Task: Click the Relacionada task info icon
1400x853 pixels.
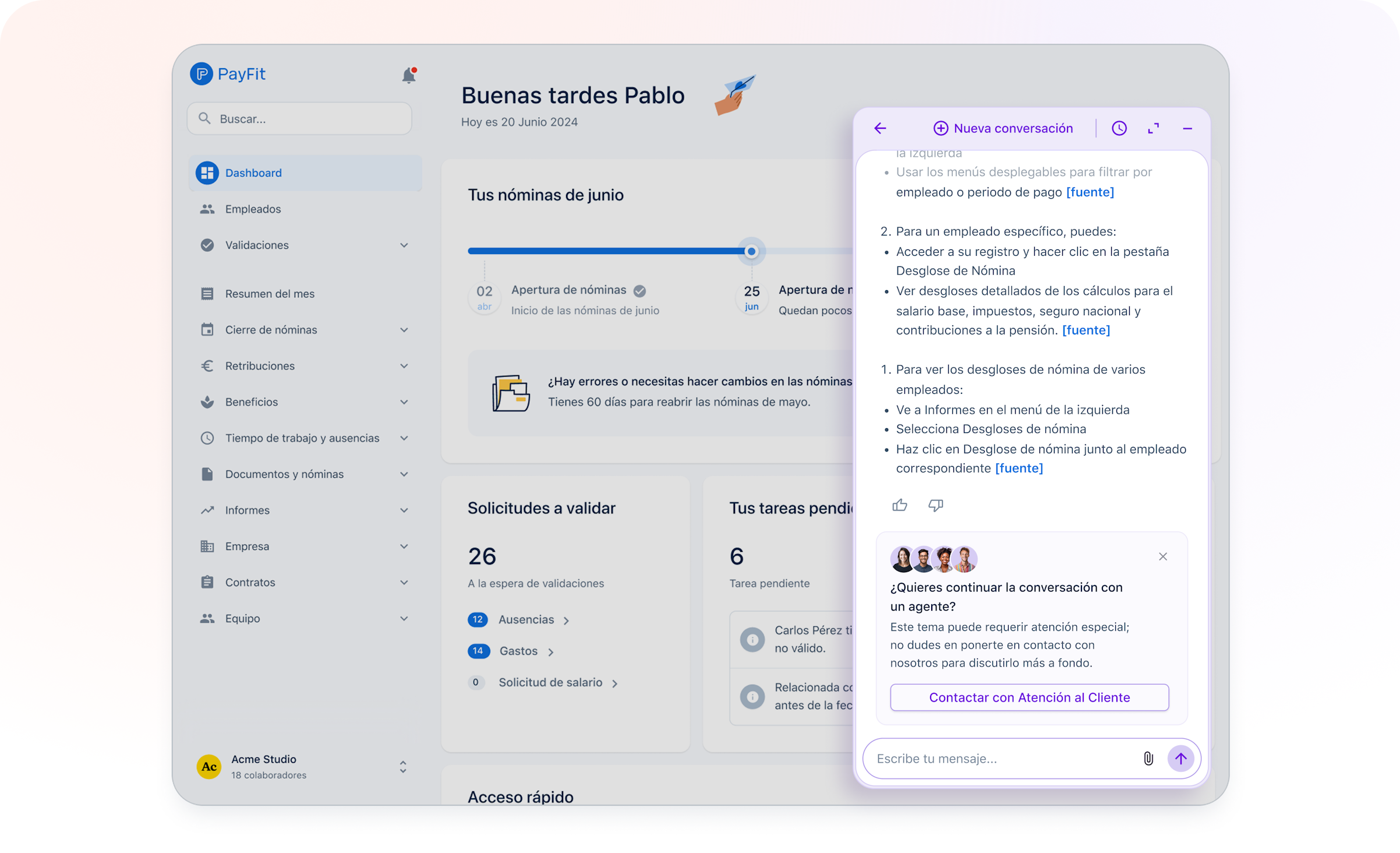Action: tap(752, 697)
